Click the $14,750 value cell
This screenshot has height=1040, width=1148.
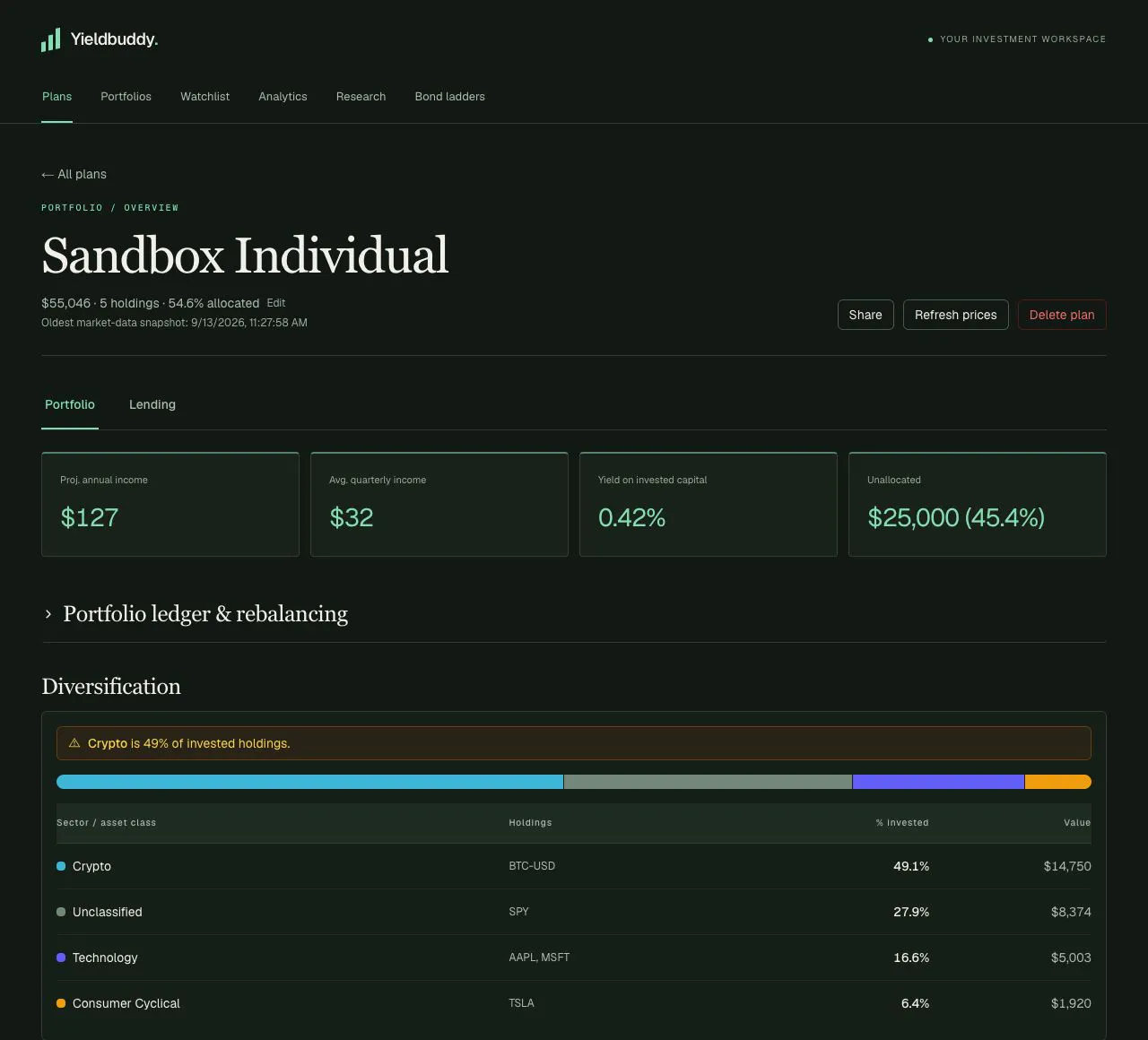1067,866
